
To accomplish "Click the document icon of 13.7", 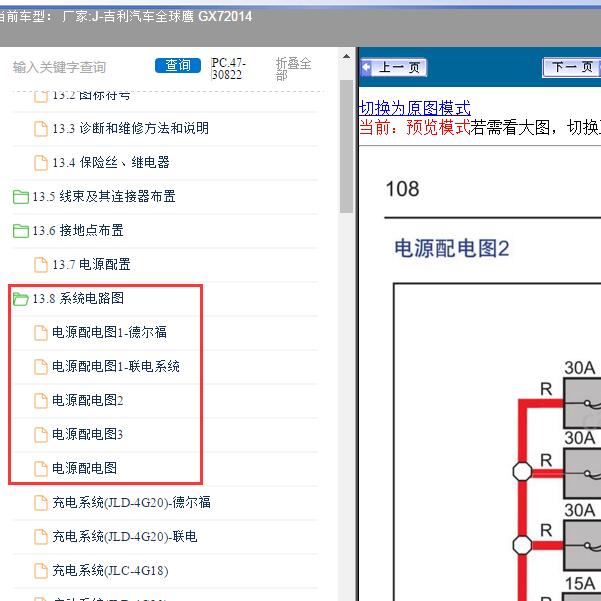I will pos(41,265).
